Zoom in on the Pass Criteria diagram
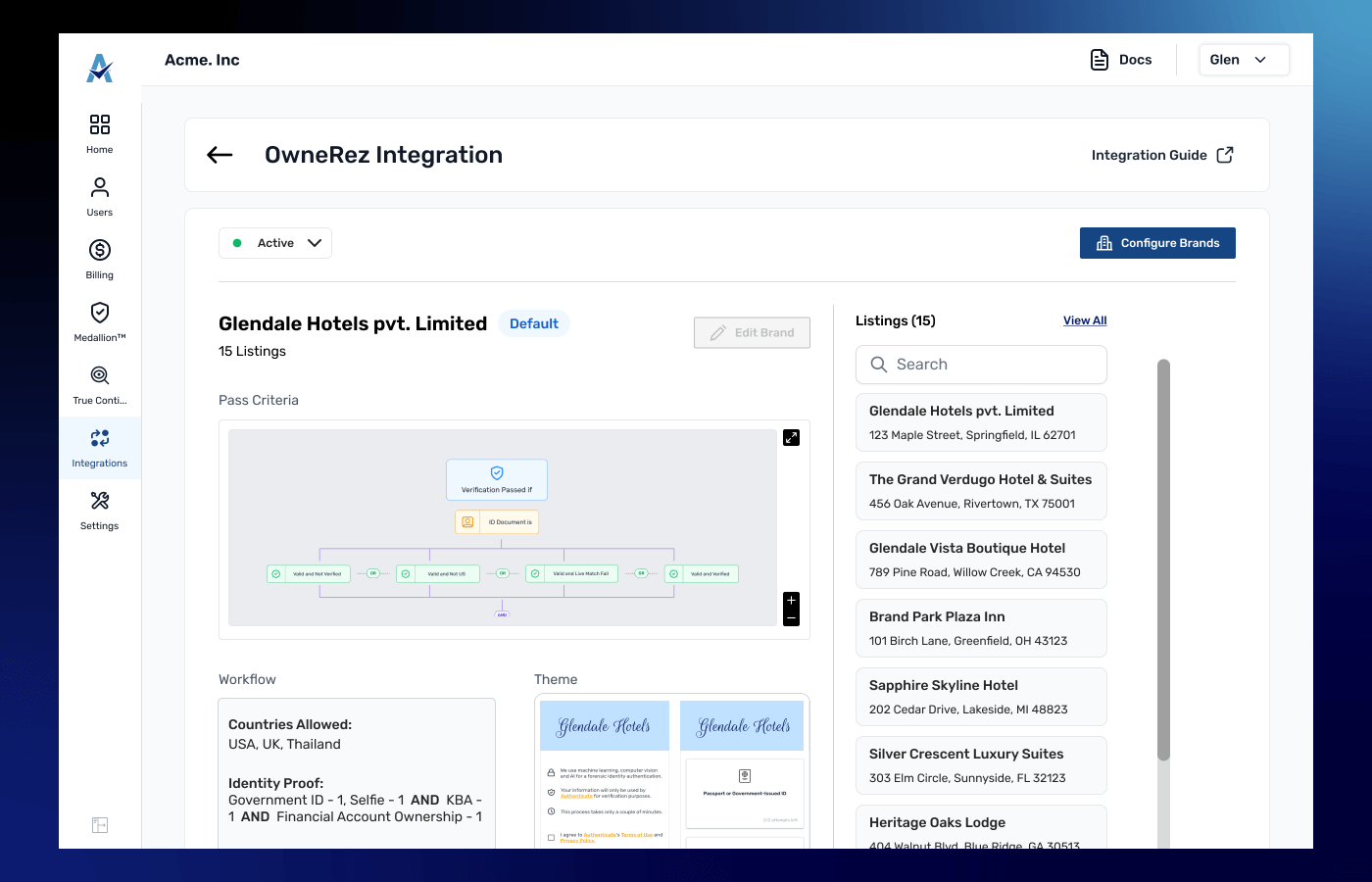 pyautogui.click(x=792, y=600)
